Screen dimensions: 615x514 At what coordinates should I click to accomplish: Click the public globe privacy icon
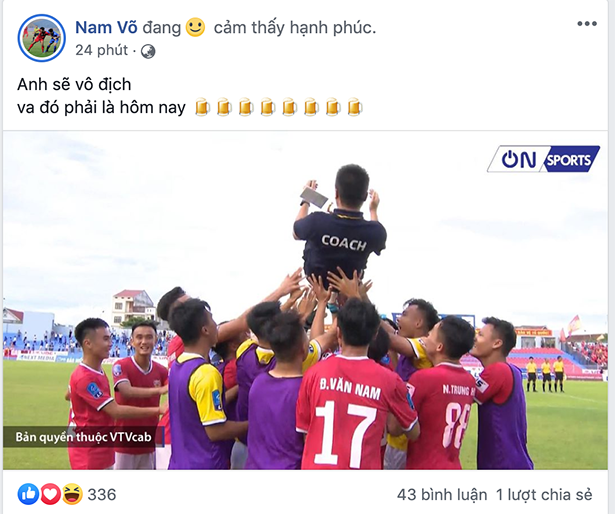148,51
